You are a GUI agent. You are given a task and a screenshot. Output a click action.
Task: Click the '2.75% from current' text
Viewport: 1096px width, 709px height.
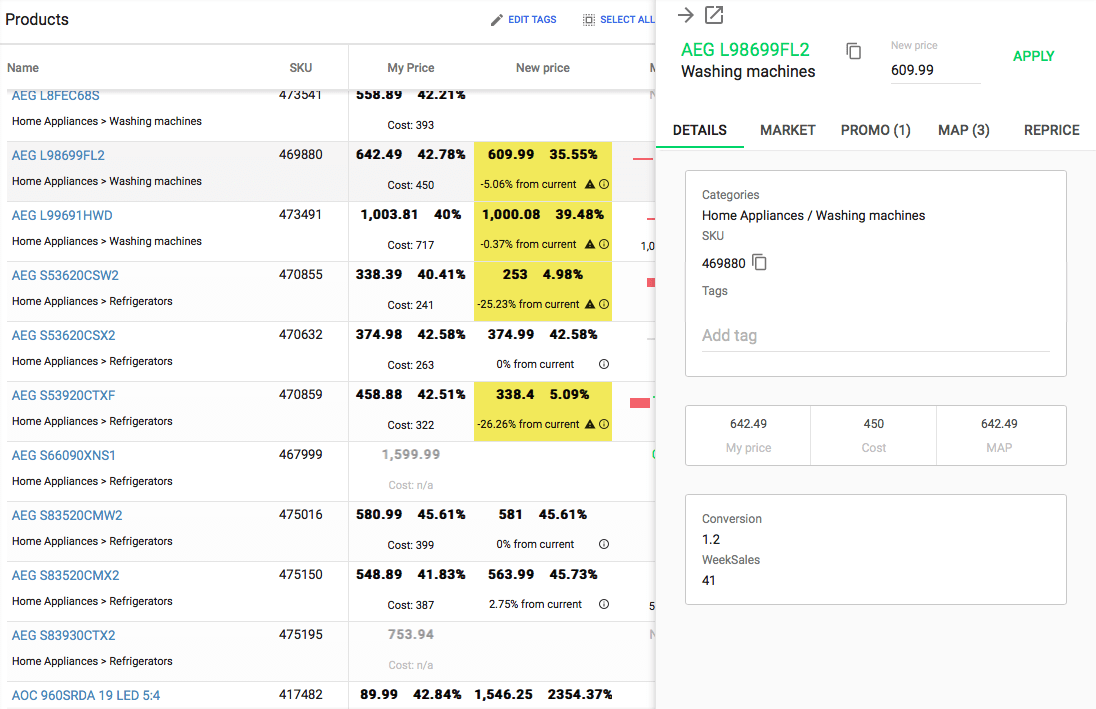click(x=535, y=604)
